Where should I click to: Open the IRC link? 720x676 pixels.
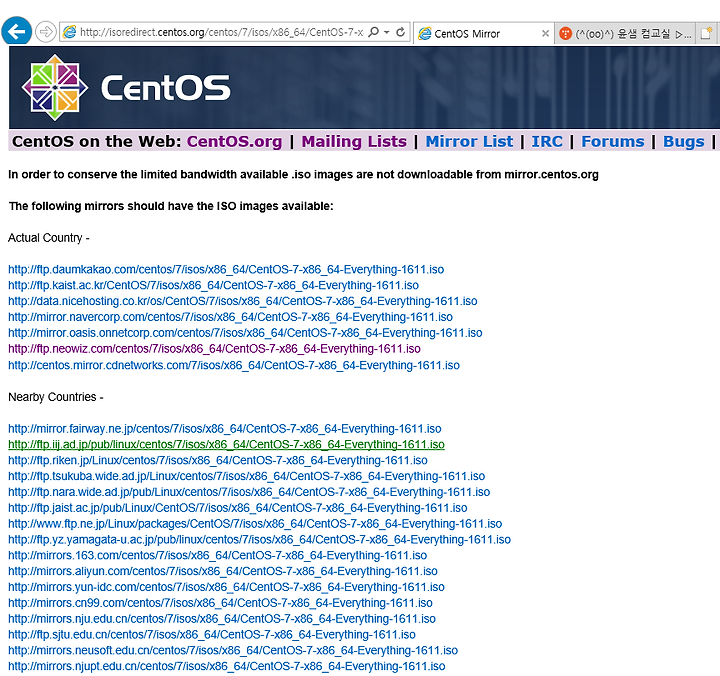[547, 141]
